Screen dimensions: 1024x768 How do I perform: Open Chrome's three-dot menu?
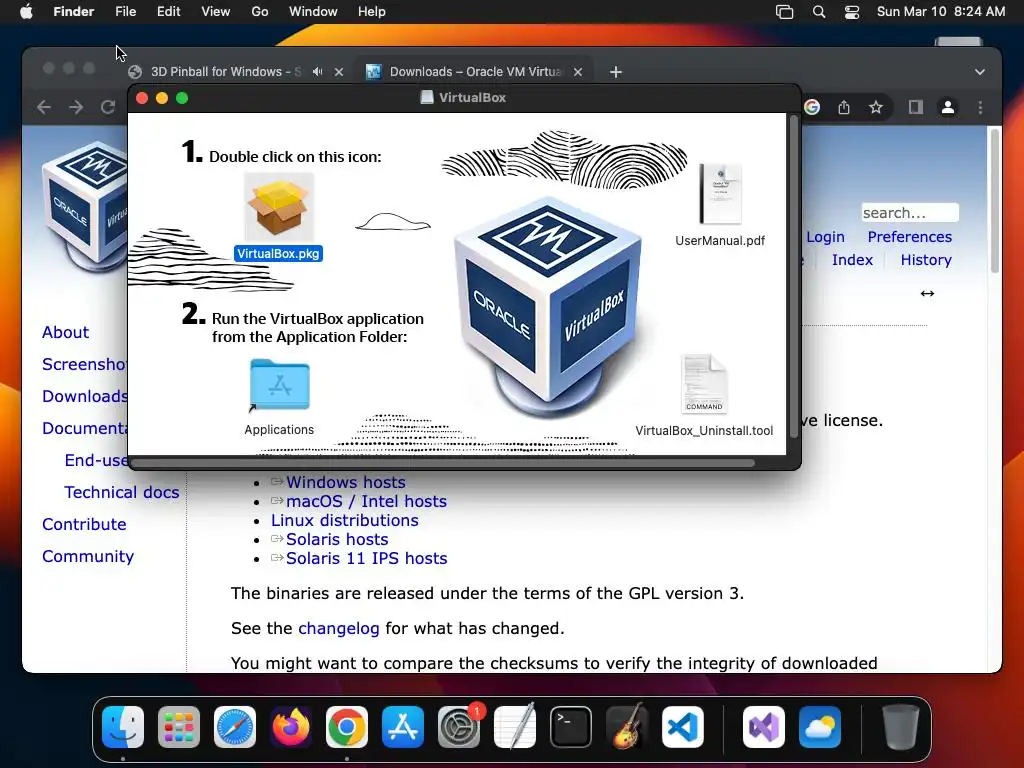tap(980, 107)
